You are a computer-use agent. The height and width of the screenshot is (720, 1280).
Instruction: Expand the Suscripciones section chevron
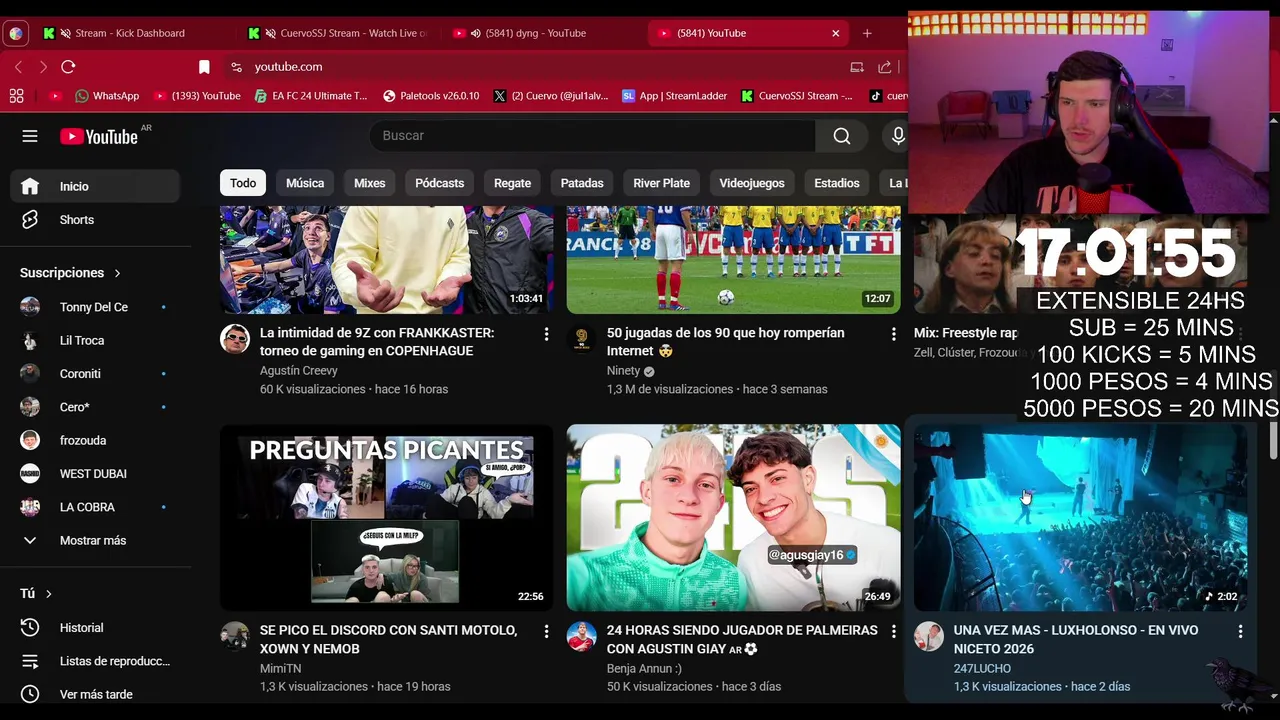(x=117, y=273)
